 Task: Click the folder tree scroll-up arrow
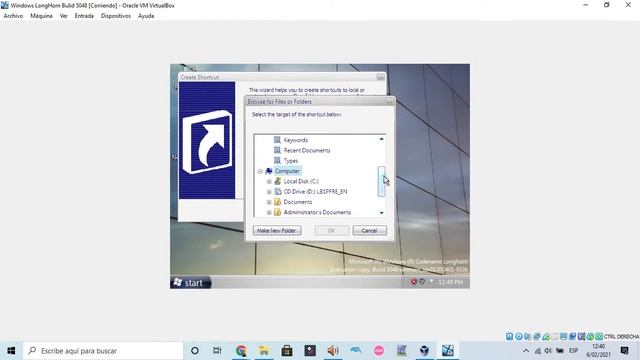(381, 139)
